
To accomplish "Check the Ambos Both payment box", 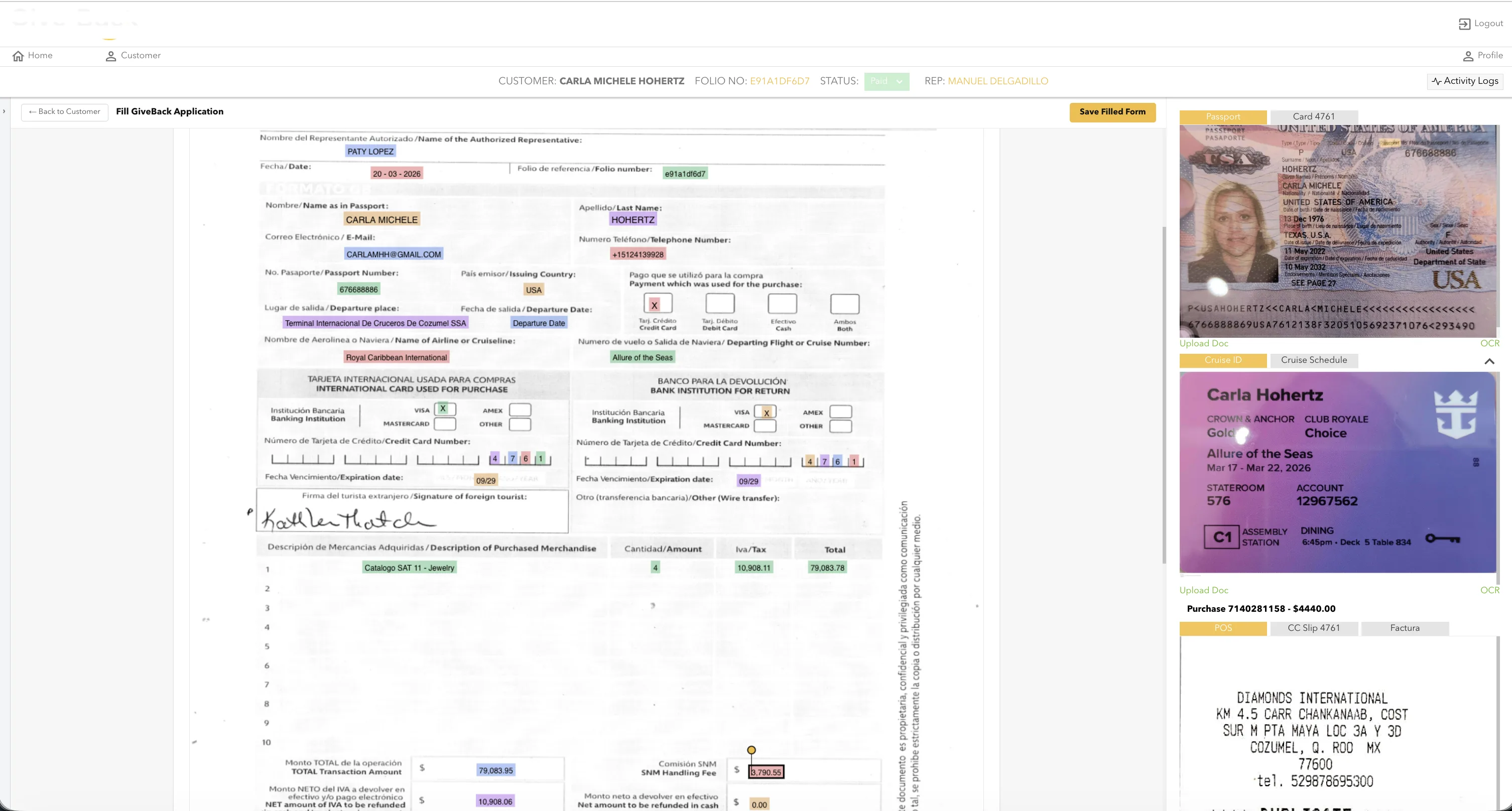I will pos(845,304).
